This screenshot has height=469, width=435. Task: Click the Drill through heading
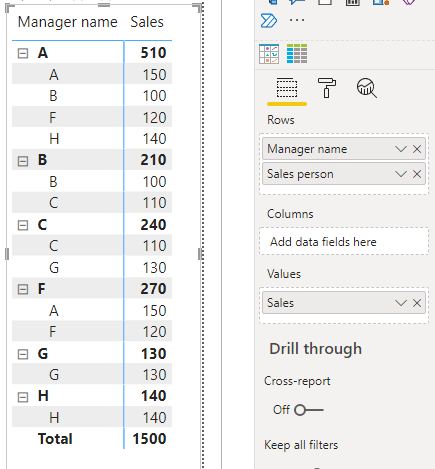[315, 349]
